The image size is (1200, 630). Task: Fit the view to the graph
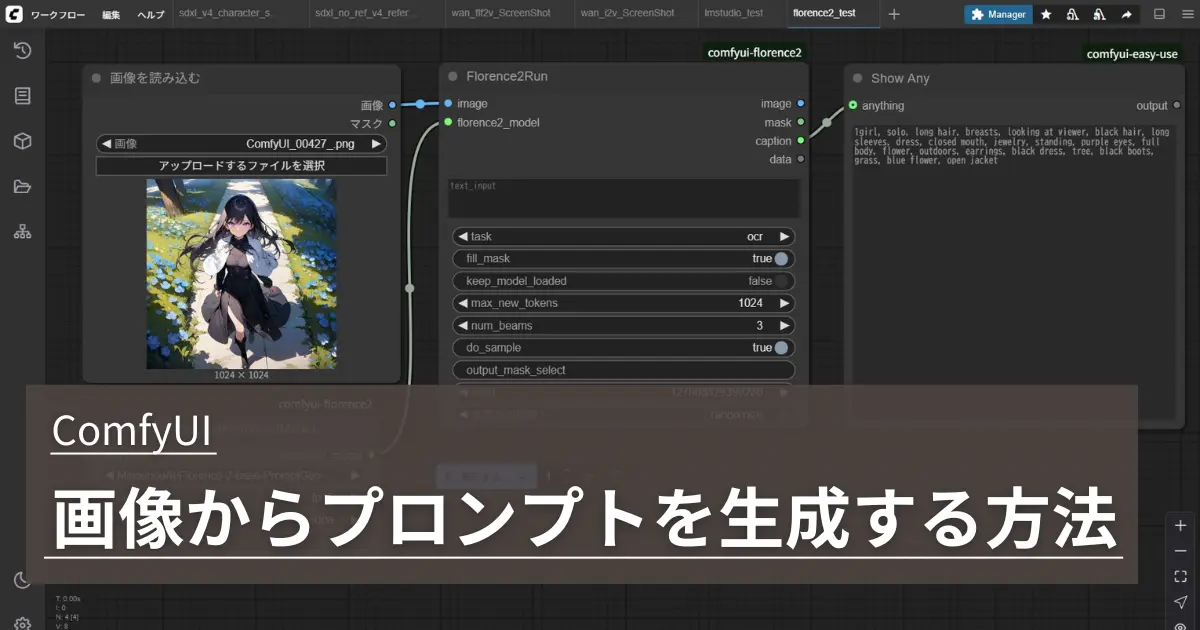pos(1181,576)
